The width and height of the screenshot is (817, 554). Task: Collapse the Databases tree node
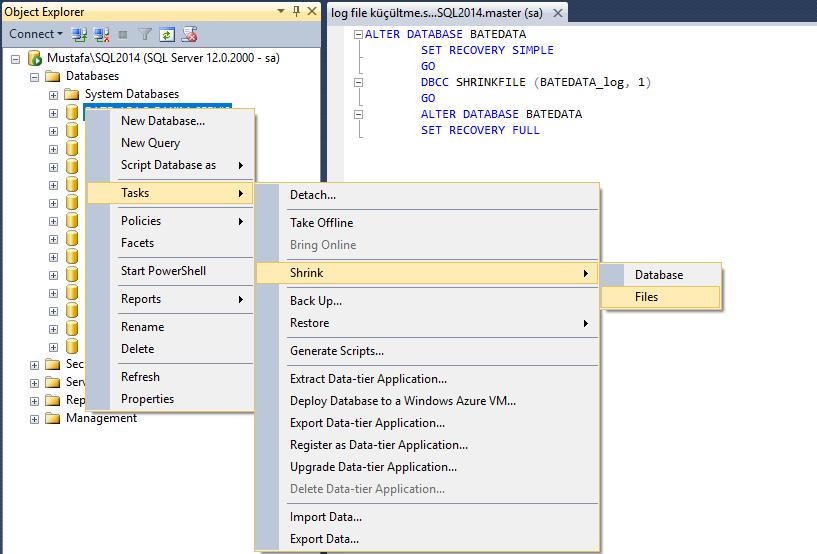[34, 76]
